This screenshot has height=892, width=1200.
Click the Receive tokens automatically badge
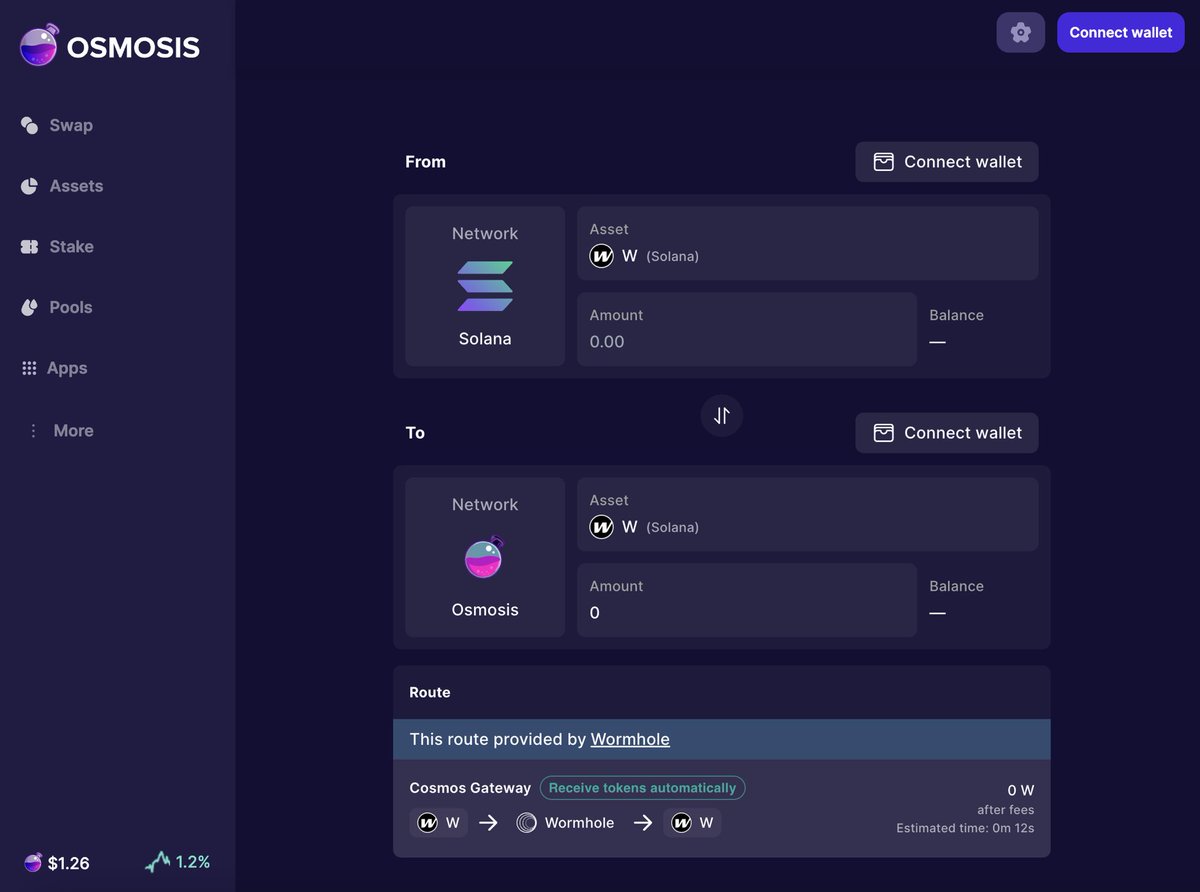click(643, 788)
